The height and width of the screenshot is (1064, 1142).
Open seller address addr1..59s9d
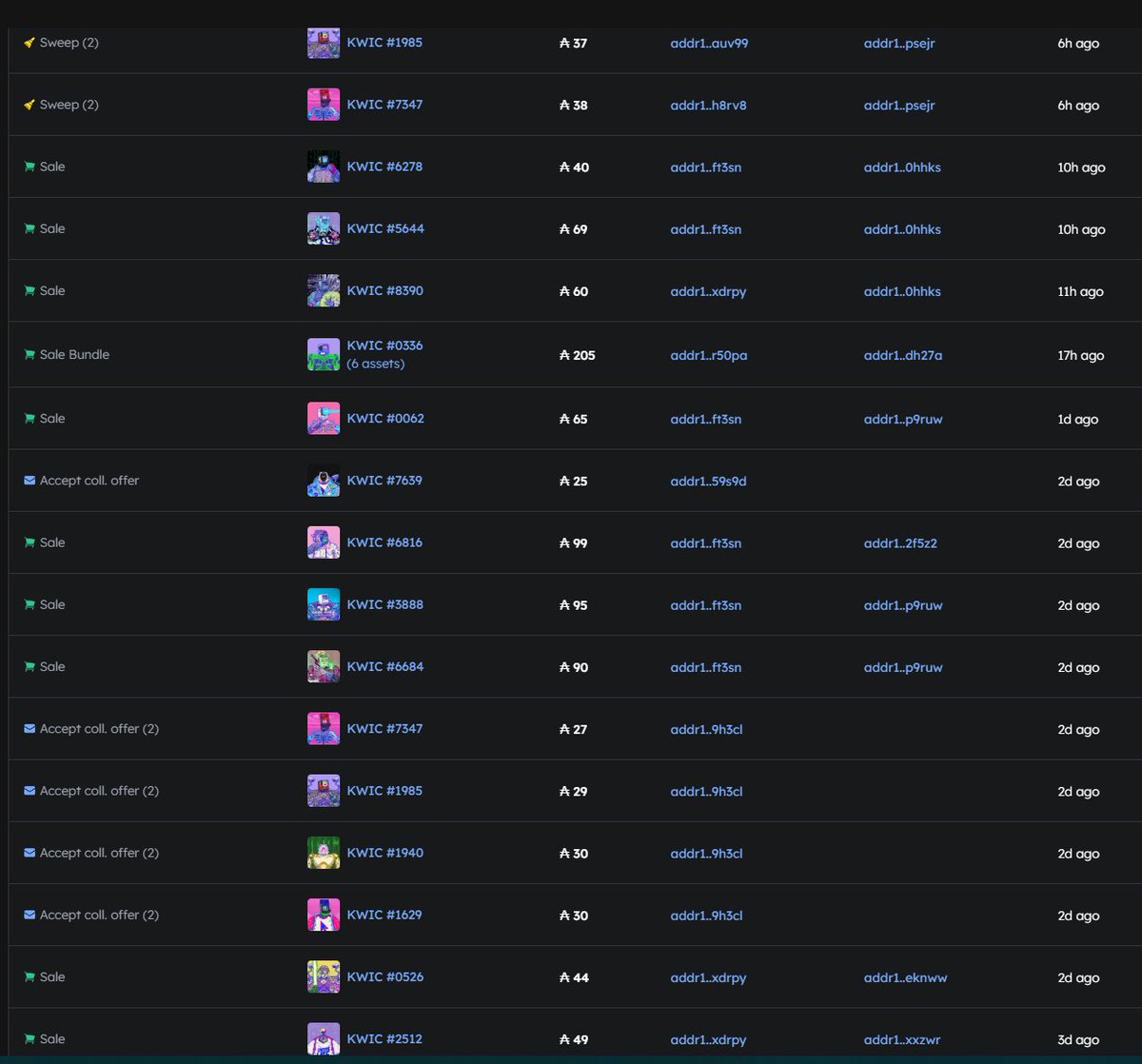(x=708, y=482)
